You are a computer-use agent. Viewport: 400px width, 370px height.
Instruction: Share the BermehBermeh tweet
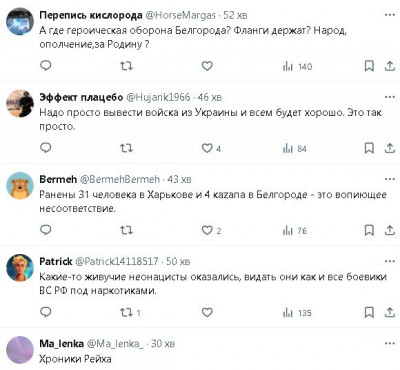point(390,230)
